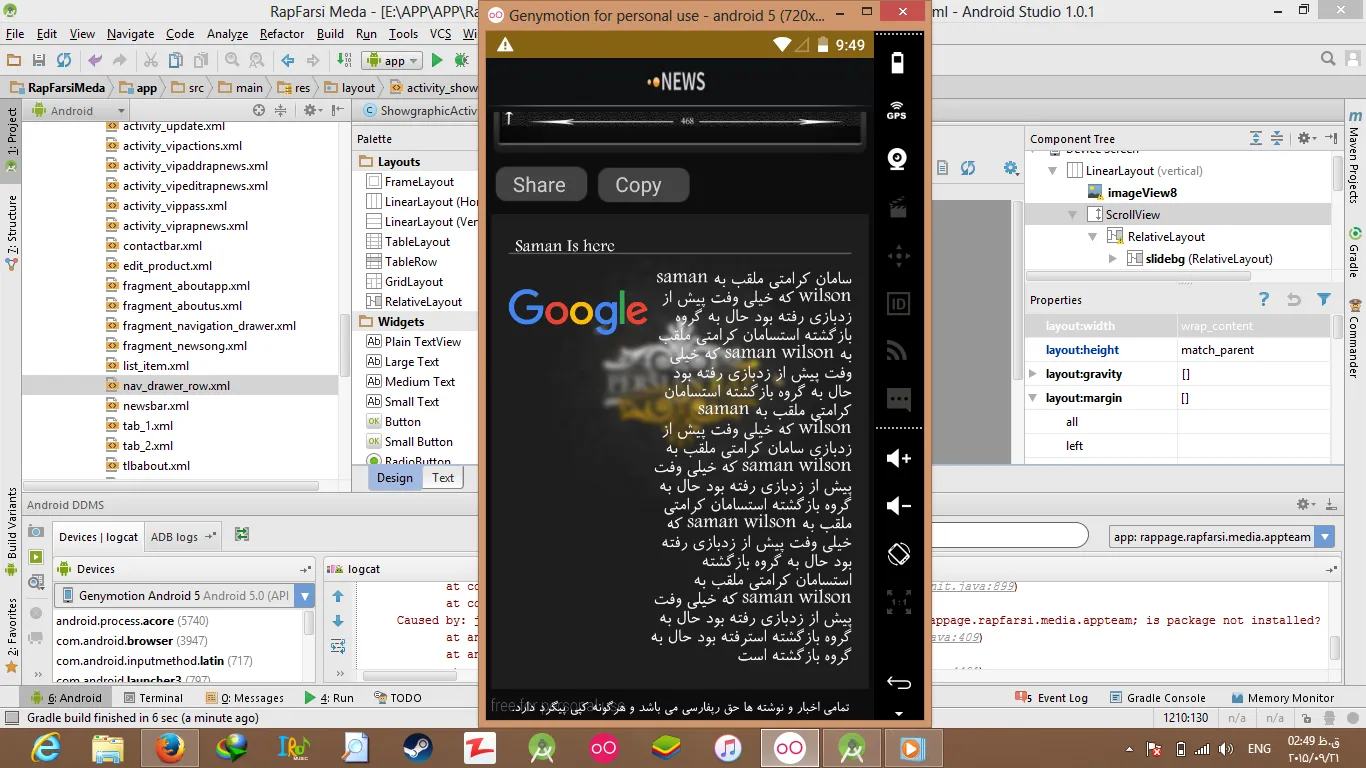
Task: Raise volume in Genymotion sidebar
Action: [898, 458]
